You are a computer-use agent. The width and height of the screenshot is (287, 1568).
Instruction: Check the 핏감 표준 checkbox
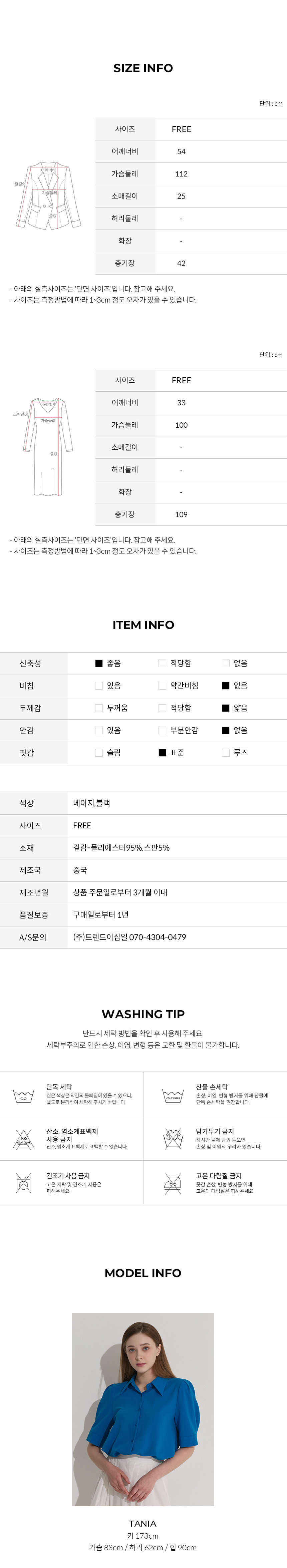point(162,752)
